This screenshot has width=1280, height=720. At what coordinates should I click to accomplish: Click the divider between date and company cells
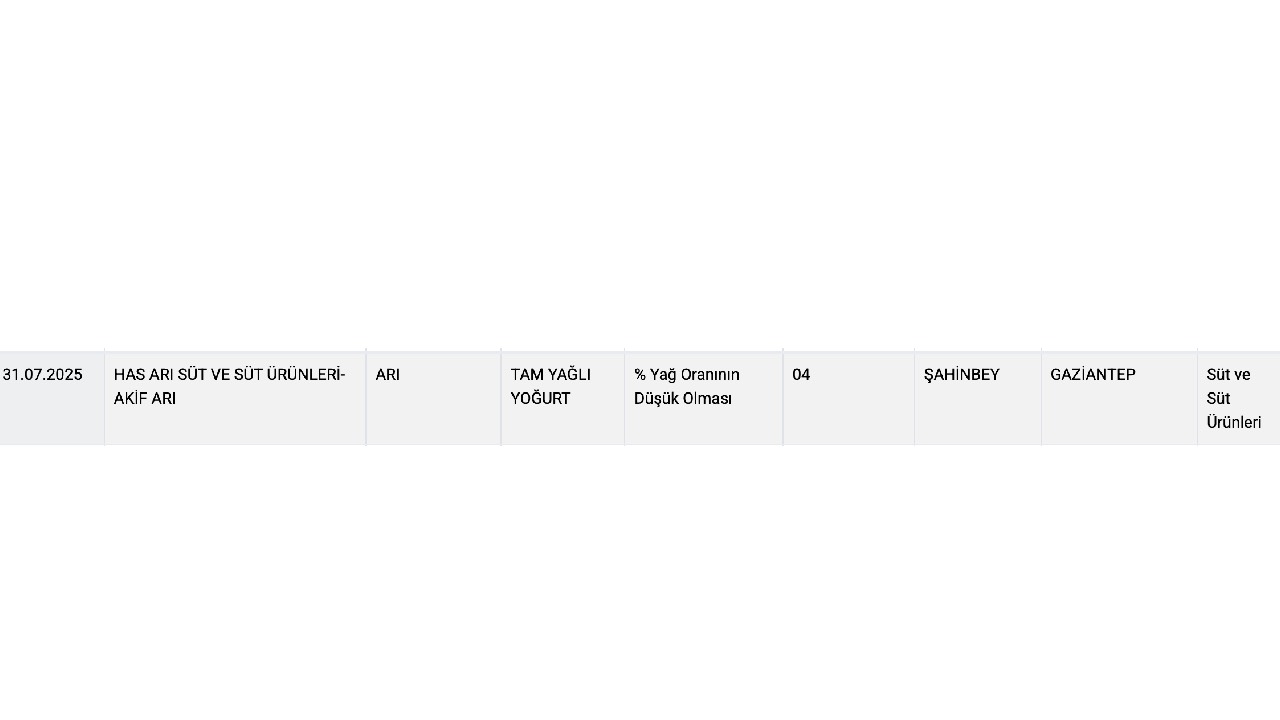coord(104,398)
